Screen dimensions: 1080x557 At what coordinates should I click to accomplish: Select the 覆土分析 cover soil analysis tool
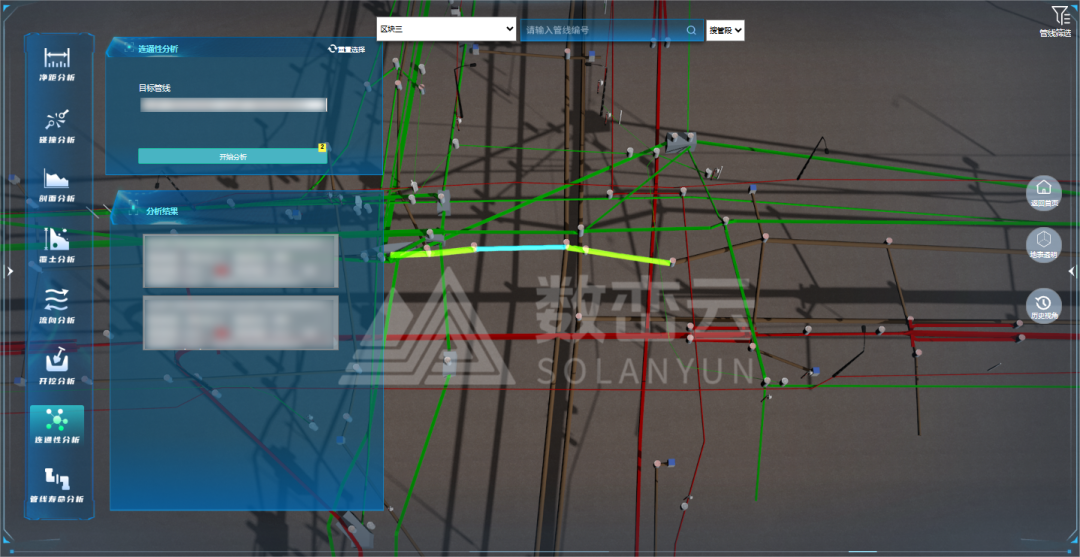56,246
